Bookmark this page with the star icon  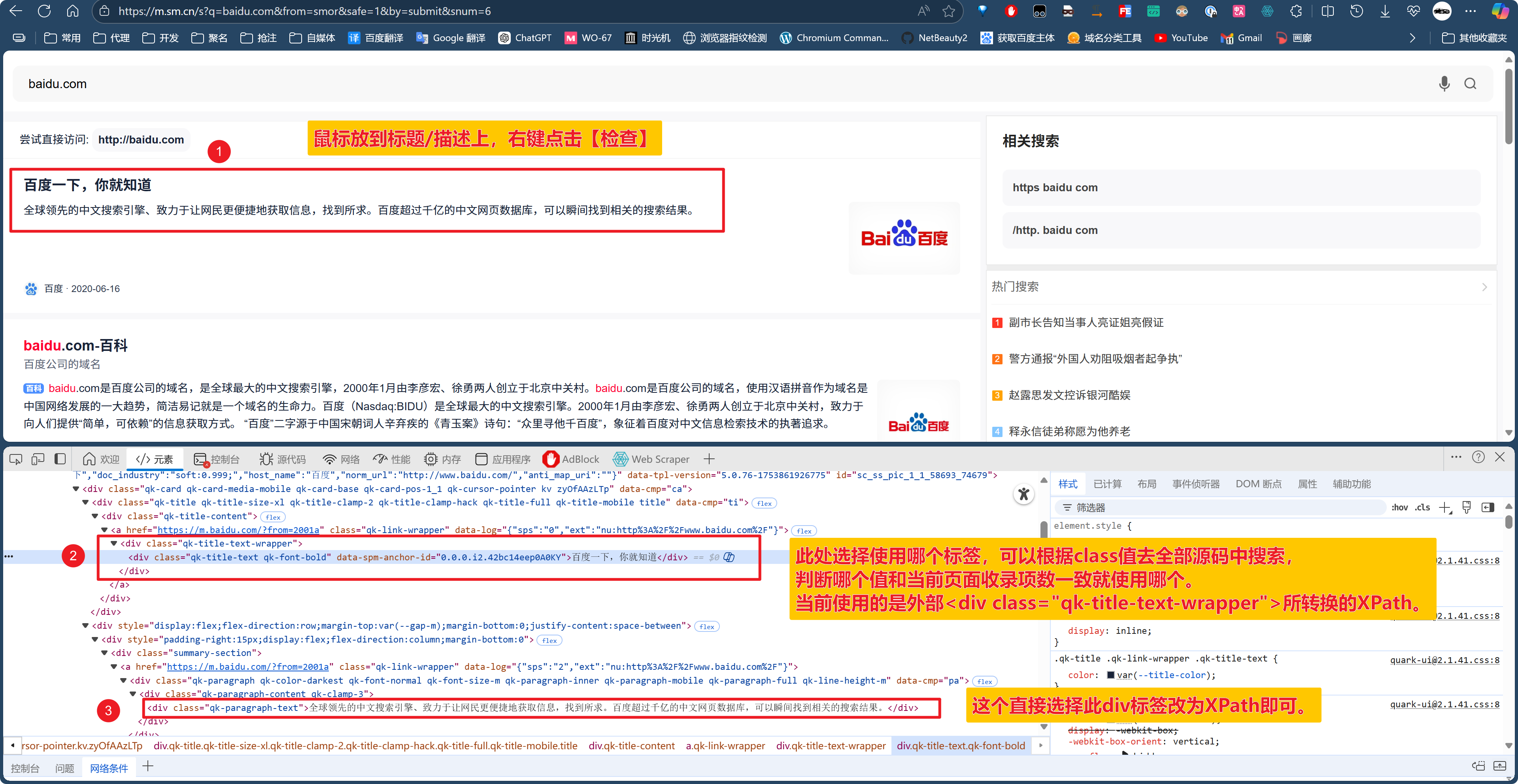948,11
